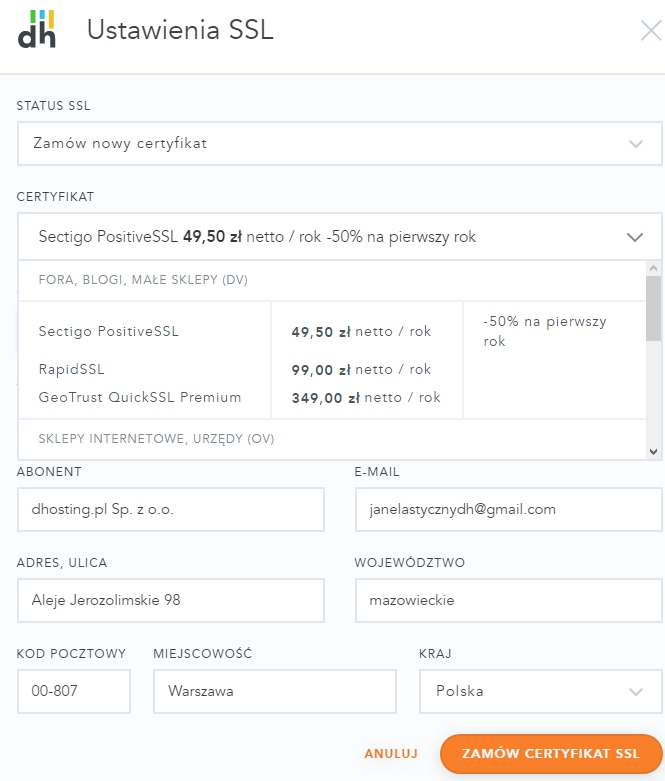Viewport: 665px width, 781px height.
Task: Open the Status SSL dropdown
Action: pos(340,143)
